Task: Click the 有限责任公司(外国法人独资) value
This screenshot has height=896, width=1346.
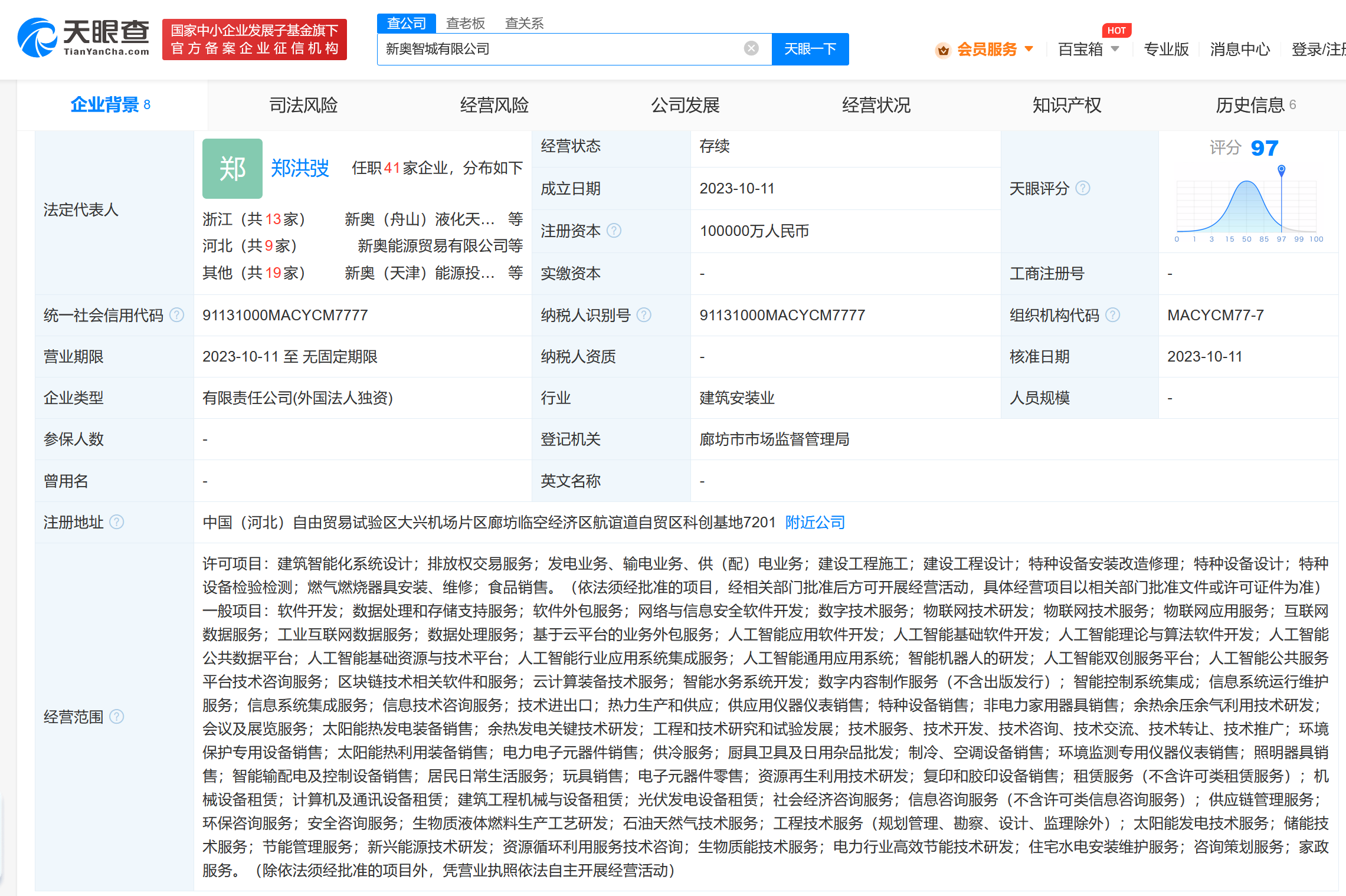Action: coord(298,398)
